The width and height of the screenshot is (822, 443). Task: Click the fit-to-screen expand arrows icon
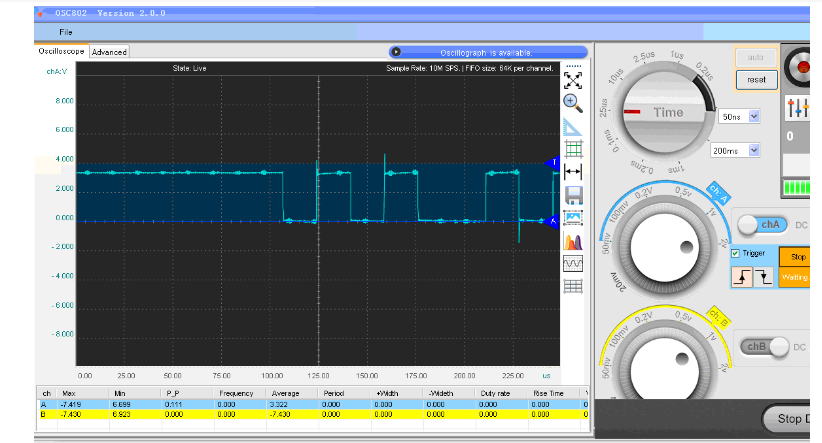(x=574, y=79)
